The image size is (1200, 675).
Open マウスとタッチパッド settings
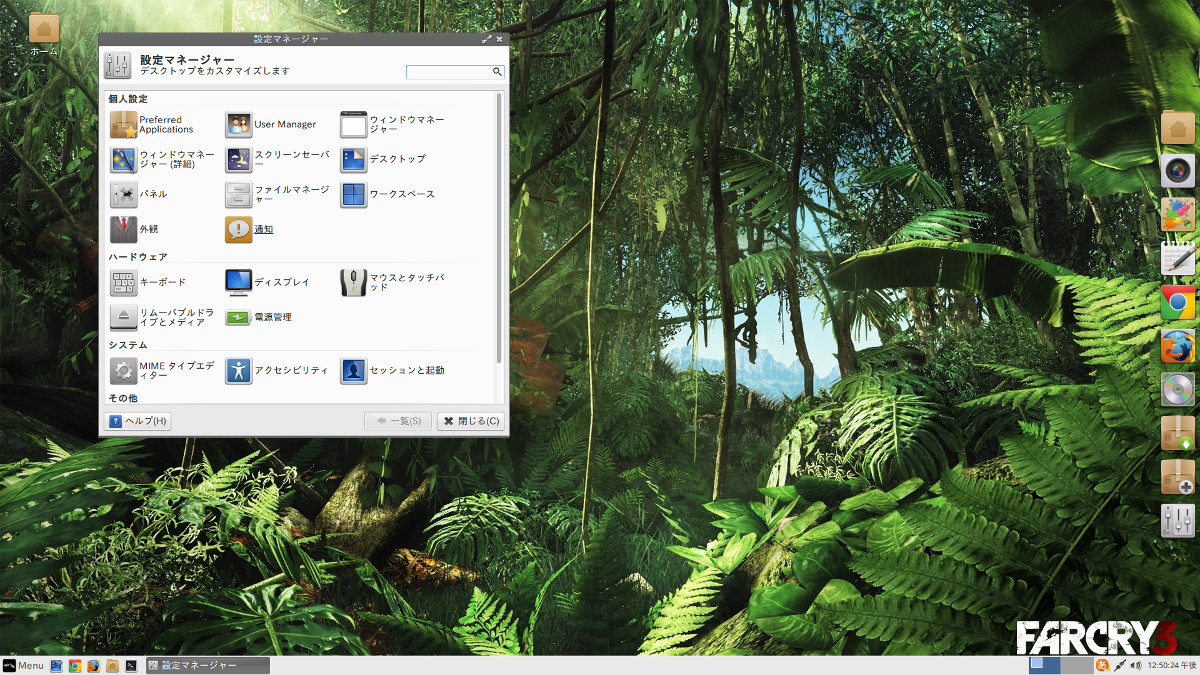click(393, 283)
